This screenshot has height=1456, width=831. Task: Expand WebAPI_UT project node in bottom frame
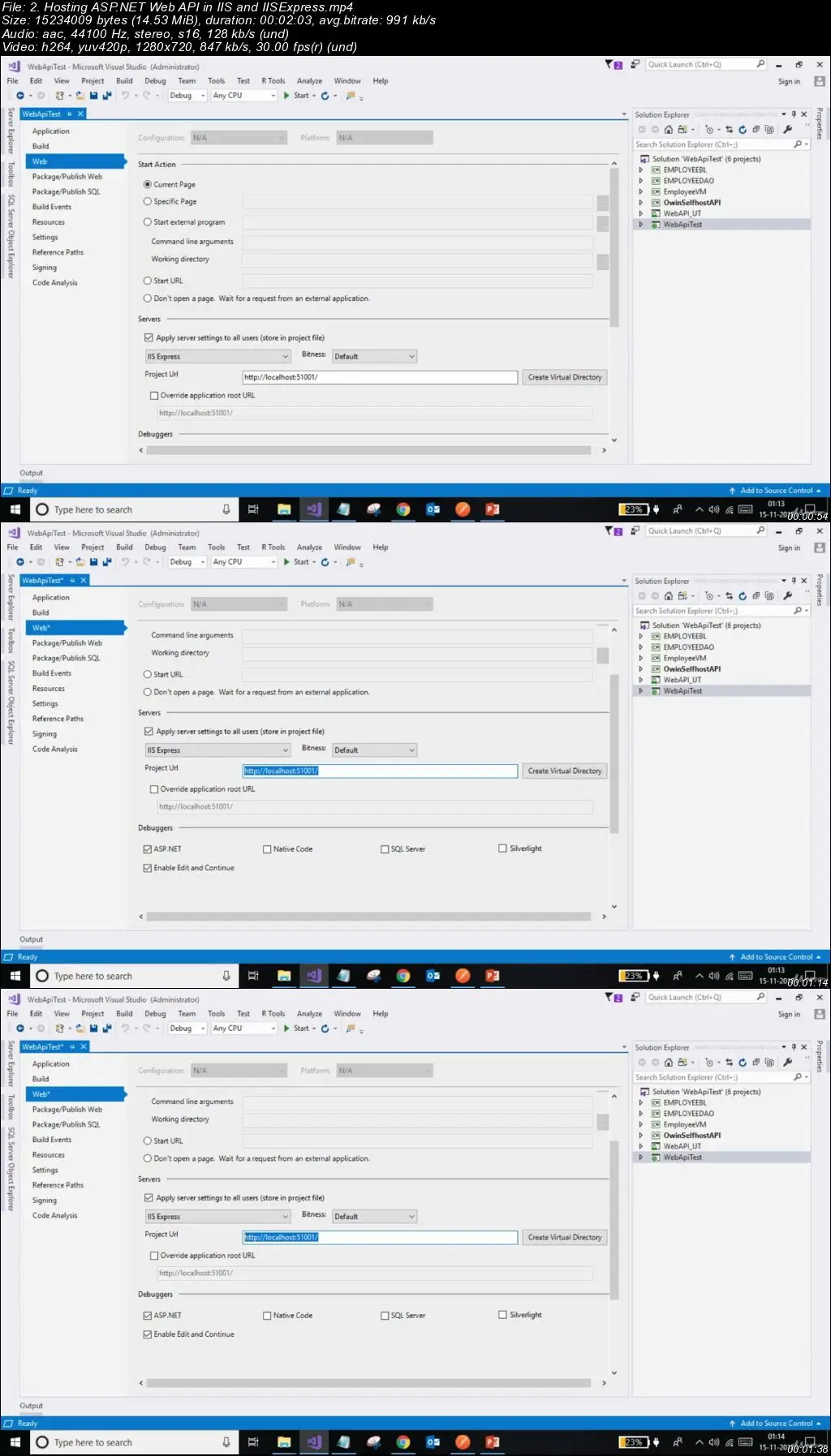(641, 1146)
